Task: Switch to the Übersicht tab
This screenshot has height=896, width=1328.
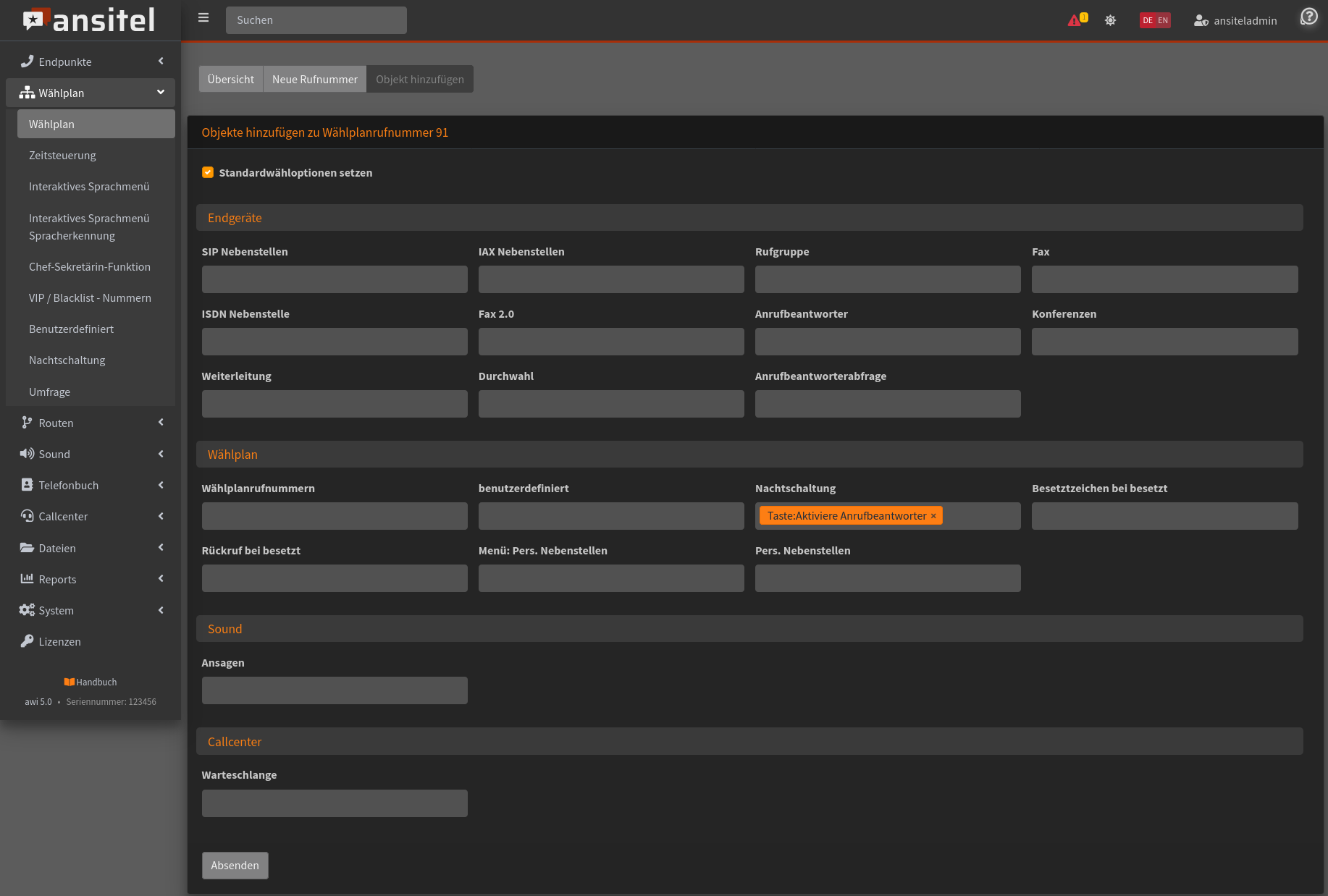Action: [230, 79]
